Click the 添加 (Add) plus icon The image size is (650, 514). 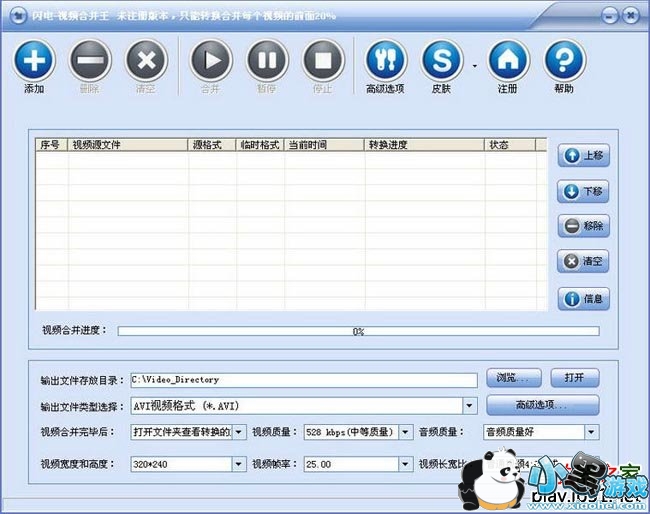click(x=34, y=60)
